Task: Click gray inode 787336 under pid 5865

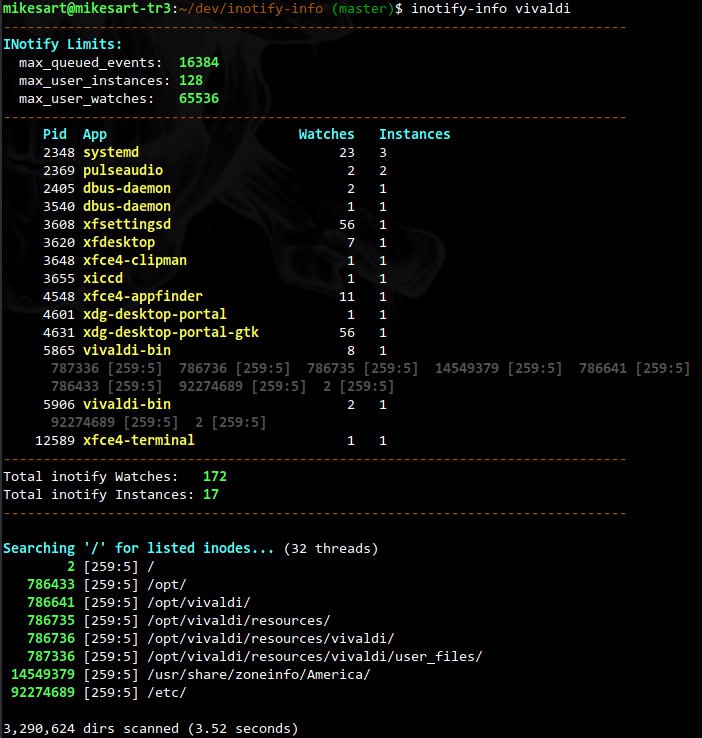Action: (75, 368)
